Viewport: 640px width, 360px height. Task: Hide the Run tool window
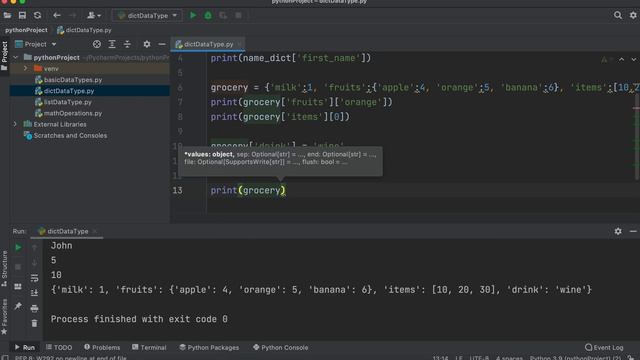point(633,231)
